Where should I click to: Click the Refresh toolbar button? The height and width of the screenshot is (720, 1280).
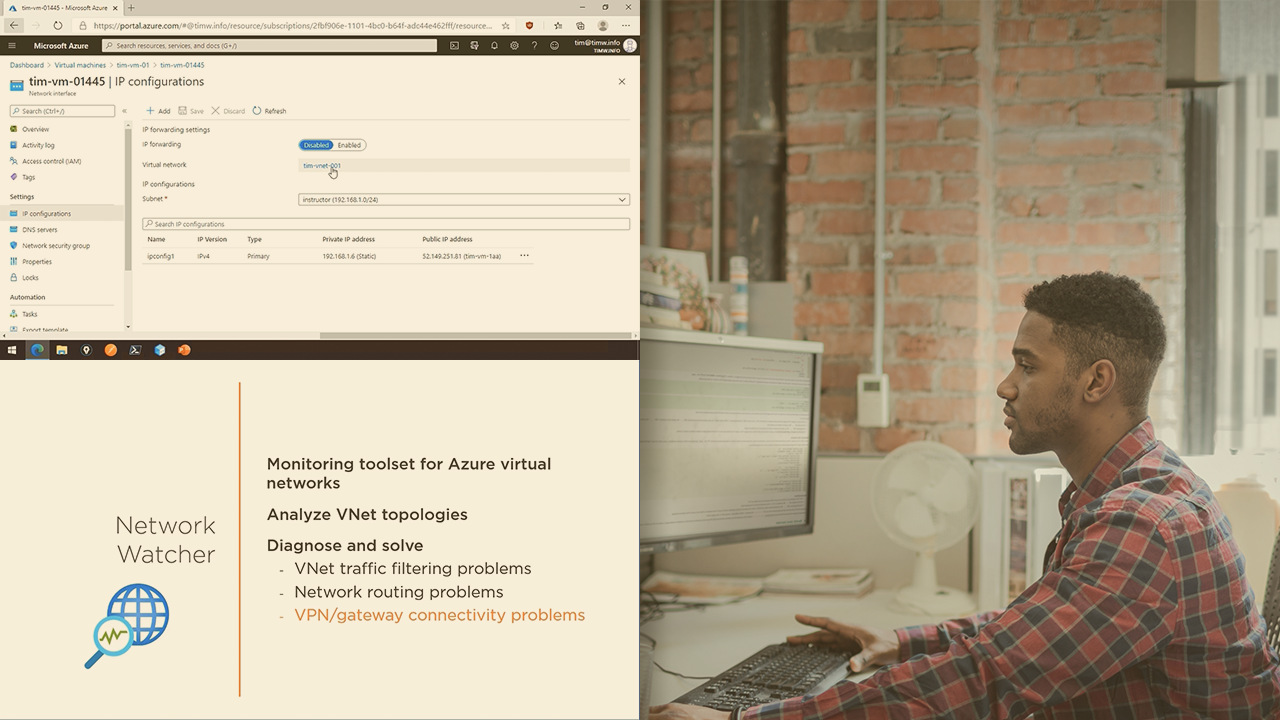(x=269, y=111)
